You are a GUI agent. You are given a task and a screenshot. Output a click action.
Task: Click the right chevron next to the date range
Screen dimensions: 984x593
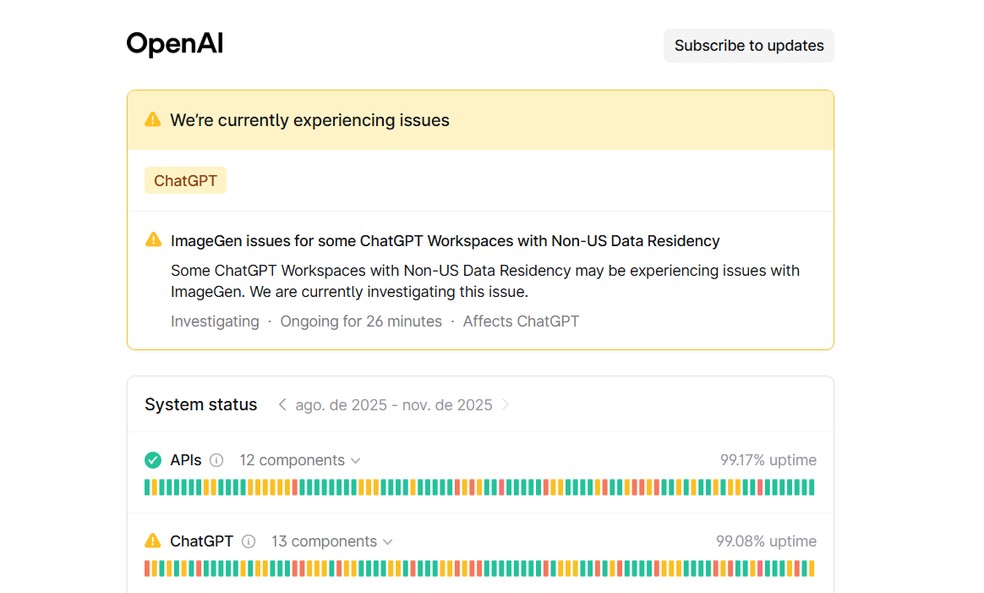tap(507, 404)
